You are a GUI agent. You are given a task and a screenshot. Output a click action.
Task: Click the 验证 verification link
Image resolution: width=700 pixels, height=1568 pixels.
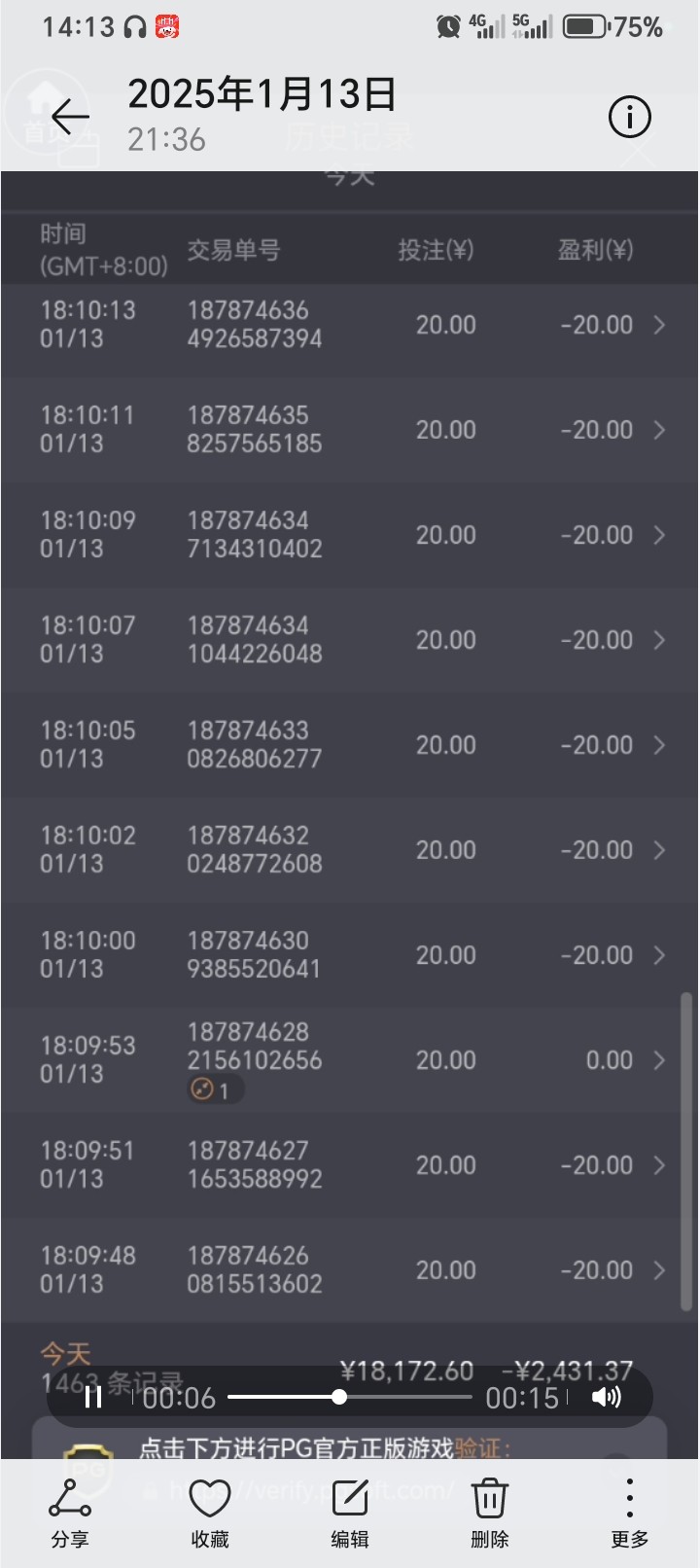(x=480, y=1449)
